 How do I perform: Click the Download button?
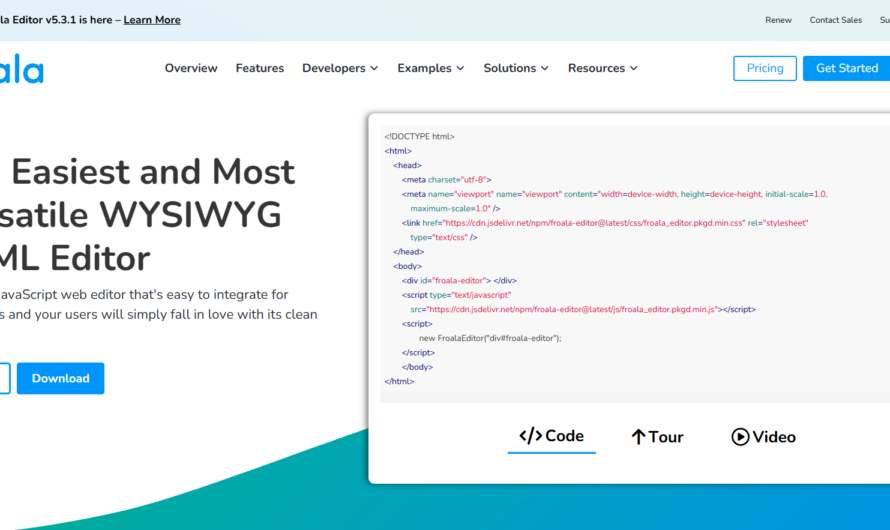click(61, 378)
